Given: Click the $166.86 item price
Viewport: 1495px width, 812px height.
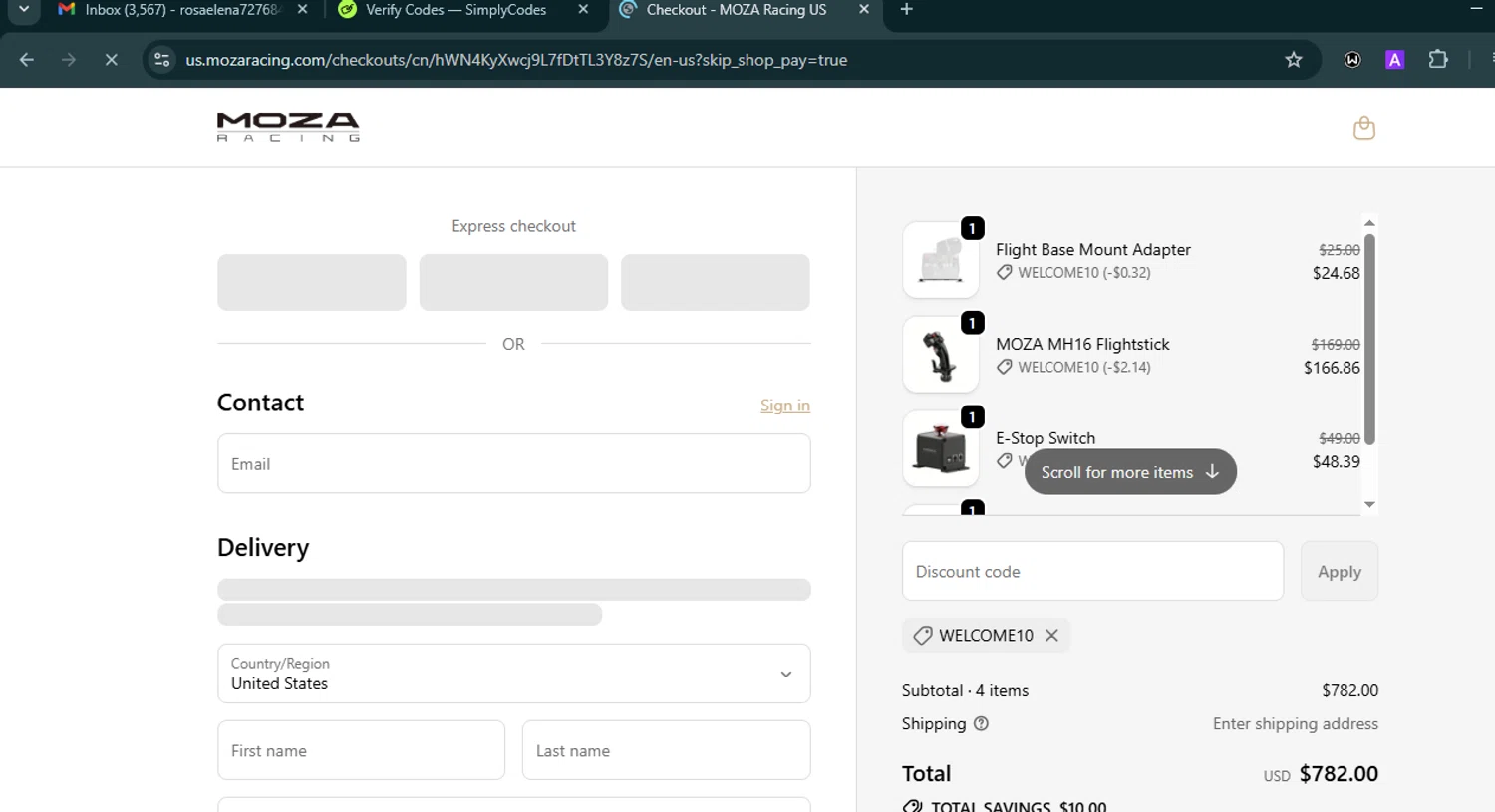Looking at the screenshot, I should [1332, 368].
